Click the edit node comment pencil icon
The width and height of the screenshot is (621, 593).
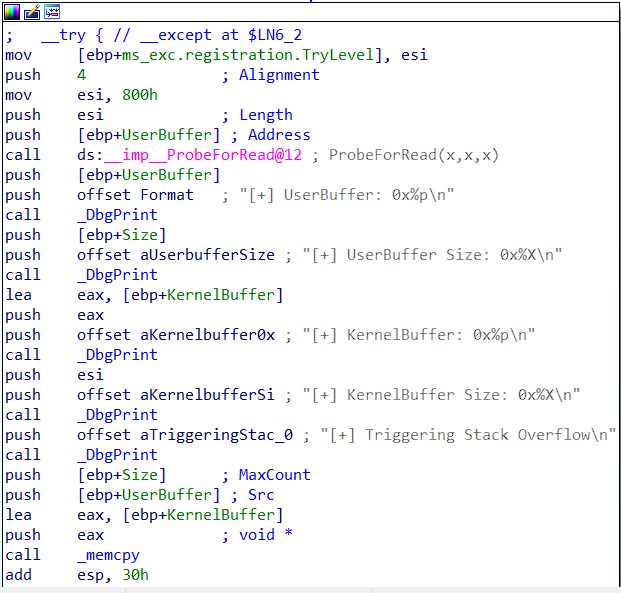pyautogui.click(x=32, y=12)
